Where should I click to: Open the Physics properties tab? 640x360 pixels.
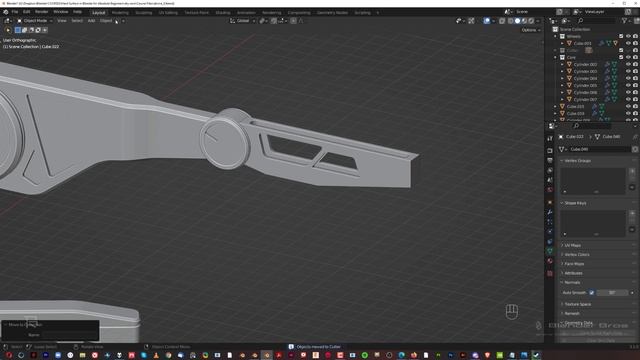(x=550, y=231)
